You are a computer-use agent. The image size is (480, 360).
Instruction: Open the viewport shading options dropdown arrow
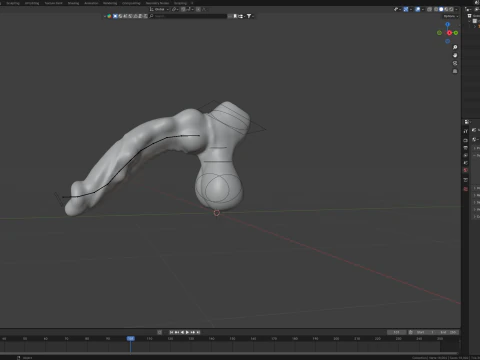456,9
